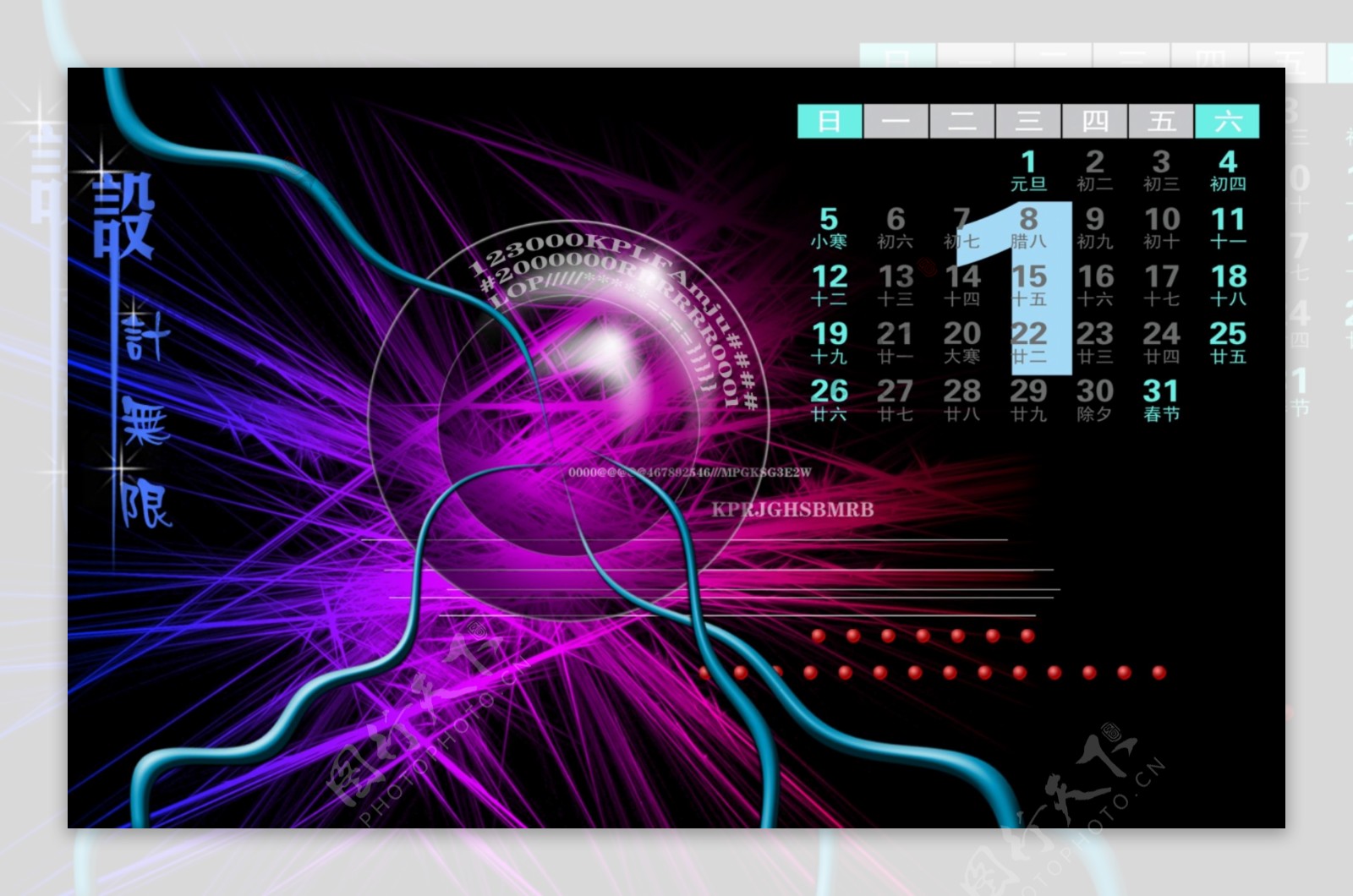Select the vertical 限 character
The image size is (1353, 896).
(x=145, y=503)
